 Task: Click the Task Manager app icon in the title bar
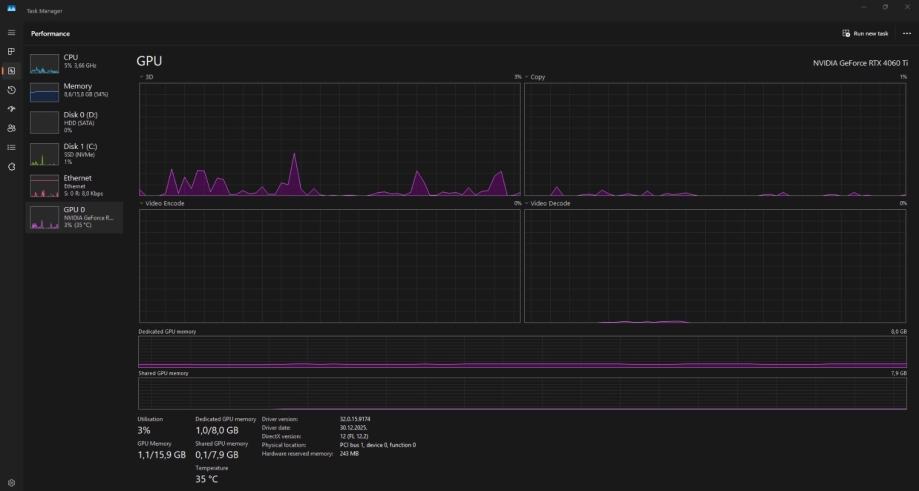click(11, 8)
